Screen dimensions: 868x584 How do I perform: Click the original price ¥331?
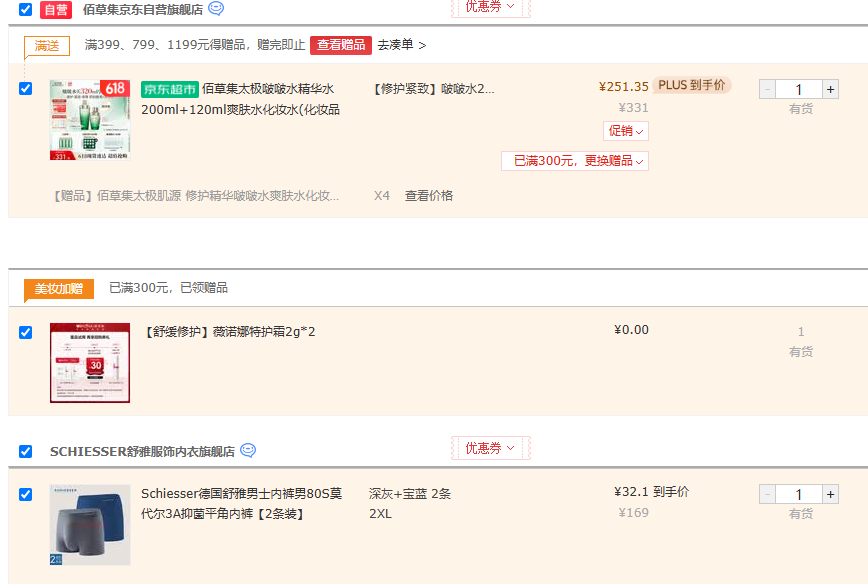(633, 107)
